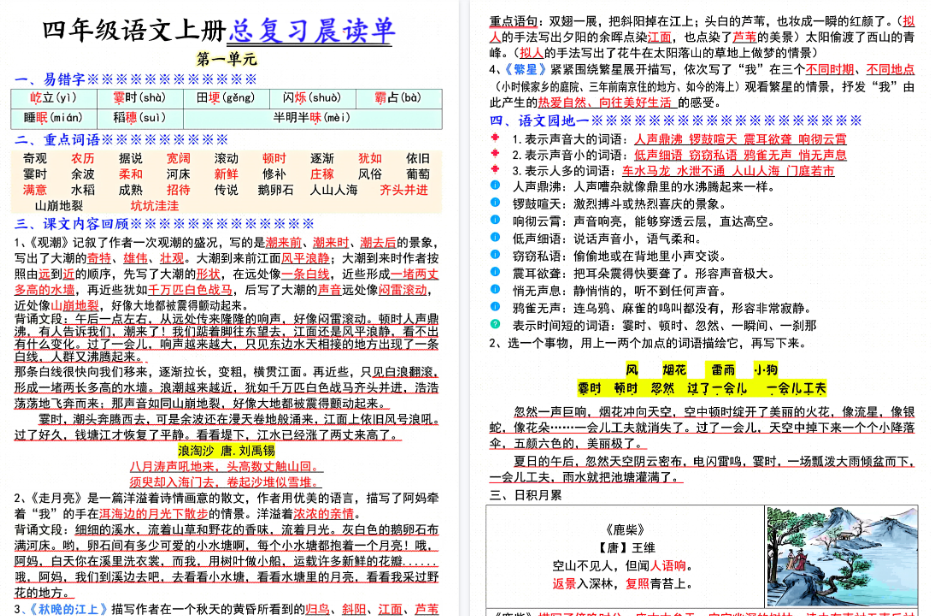Click the red diamond bullet before 表示人多的词语
931x616 pixels.
click(x=494, y=169)
